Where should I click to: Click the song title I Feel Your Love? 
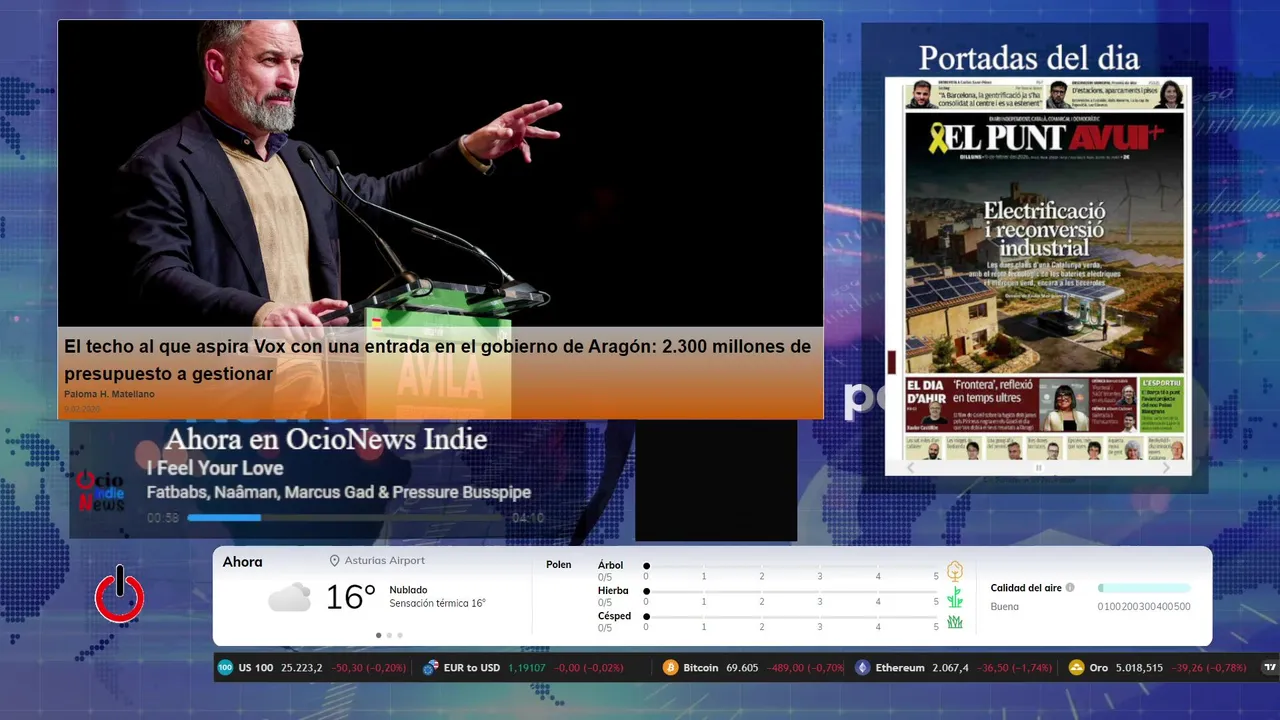tap(215, 468)
